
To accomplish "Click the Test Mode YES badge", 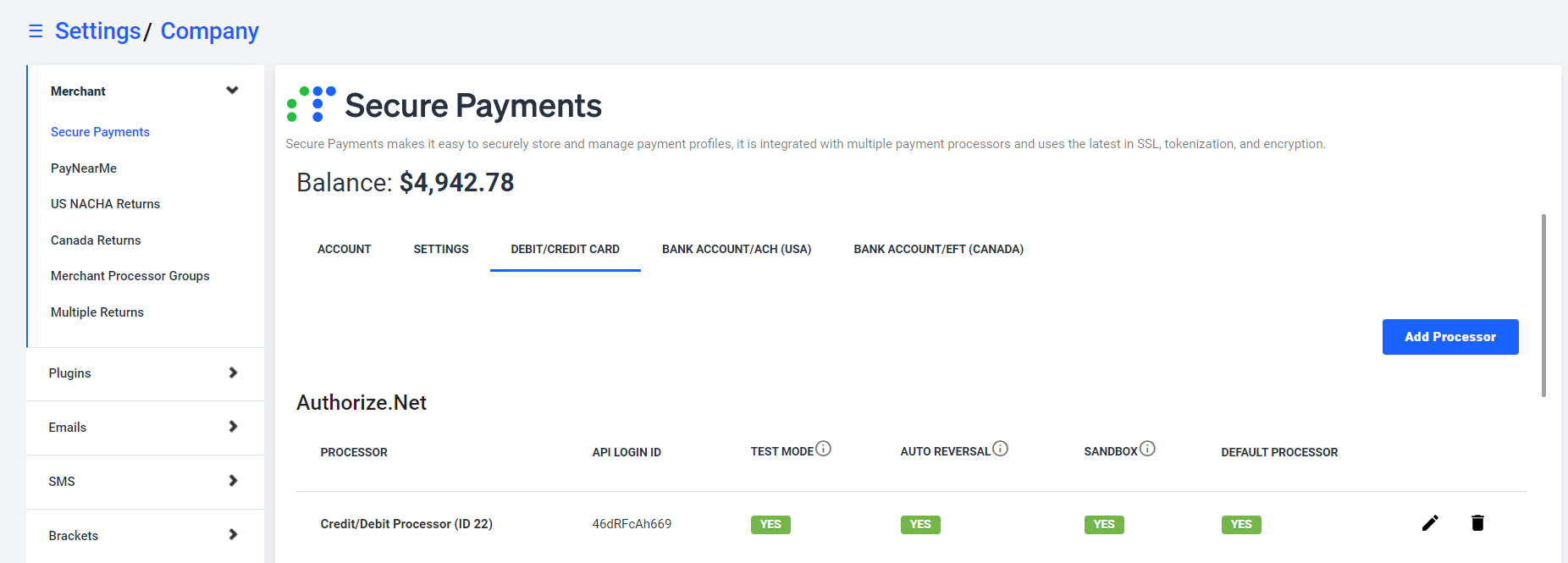I will 770,525.
